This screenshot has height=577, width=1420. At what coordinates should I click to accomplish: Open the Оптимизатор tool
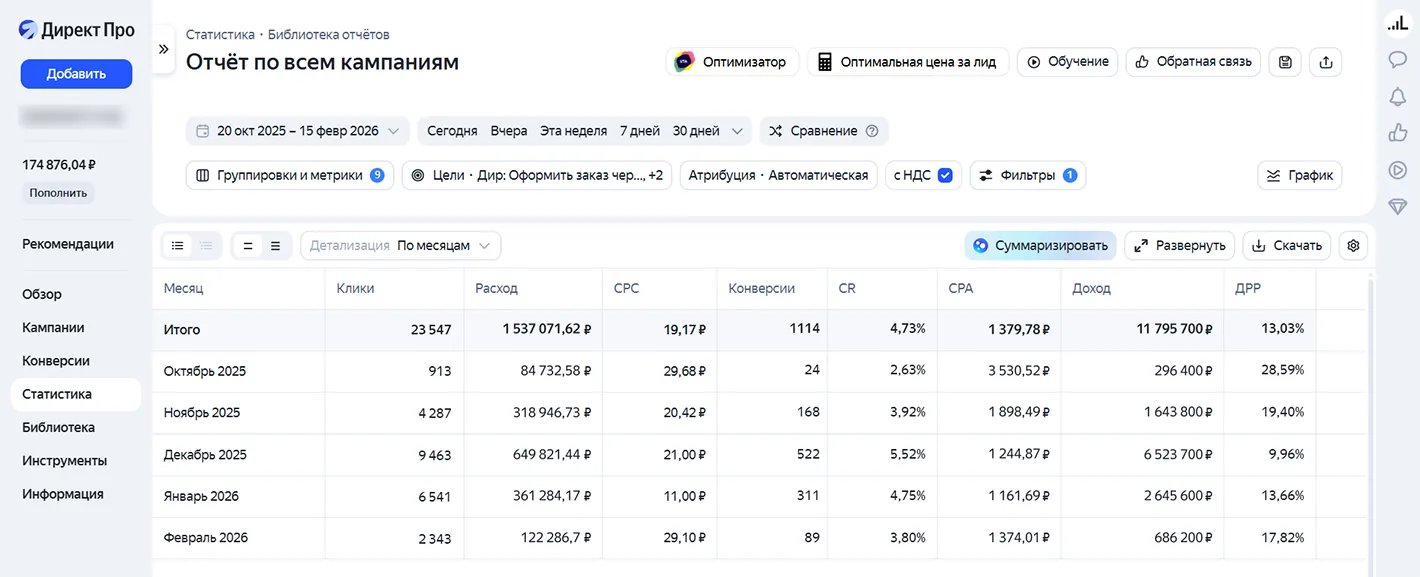pyautogui.click(x=732, y=62)
